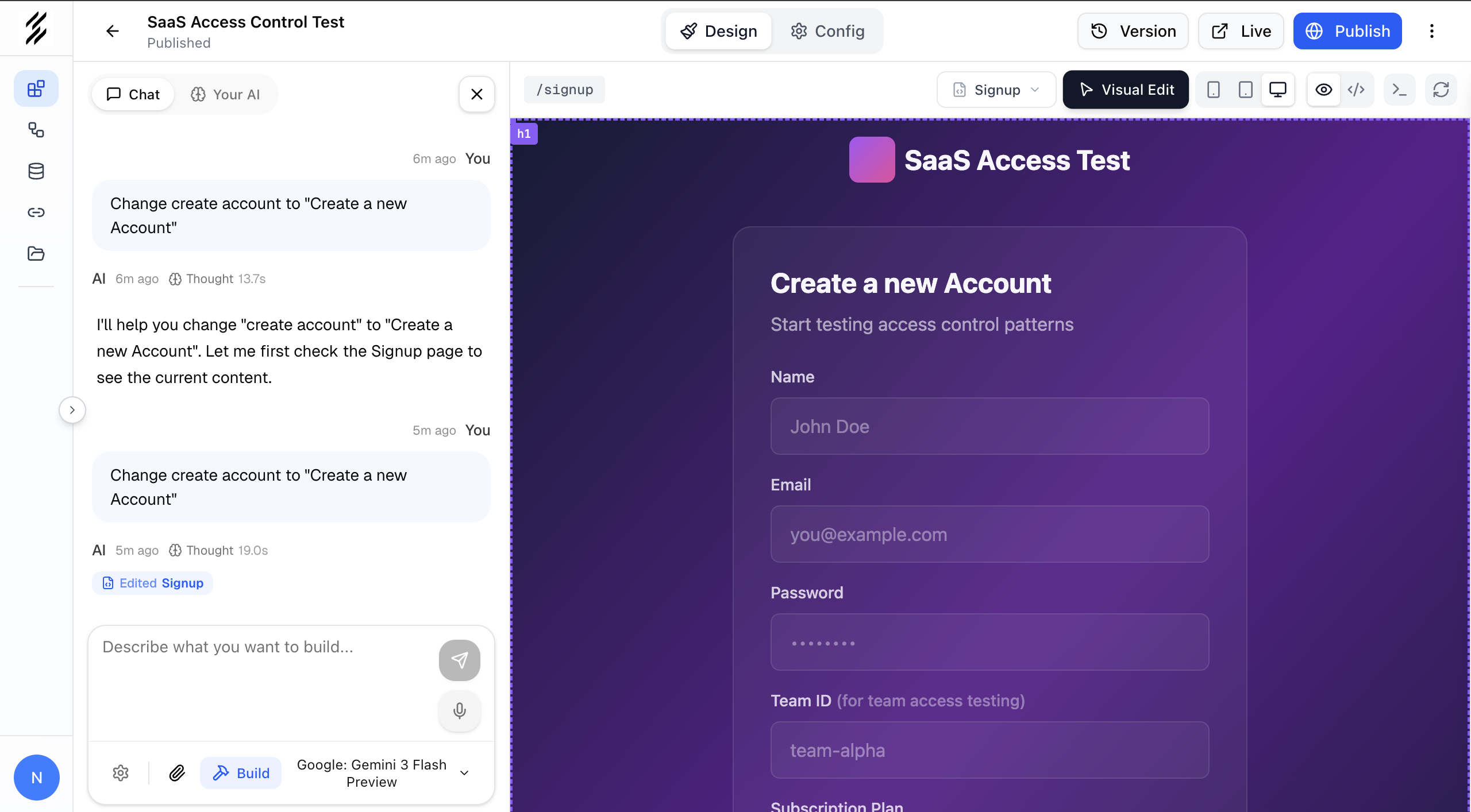Open the code view with </> icon

click(x=1356, y=90)
